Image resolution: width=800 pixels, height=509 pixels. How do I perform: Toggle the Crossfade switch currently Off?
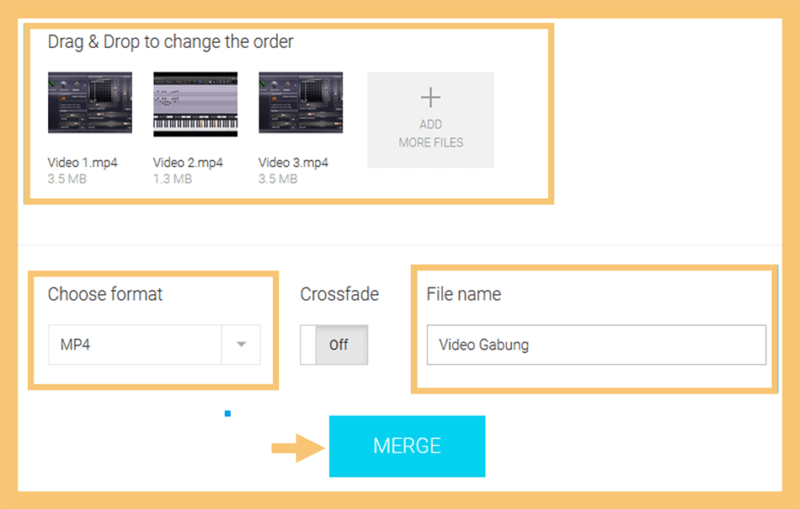(x=334, y=345)
